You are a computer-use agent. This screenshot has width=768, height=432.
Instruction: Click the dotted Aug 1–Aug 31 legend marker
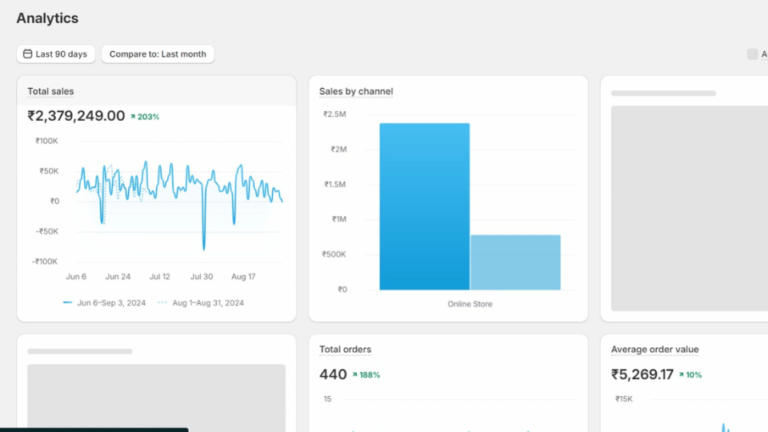click(163, 302)
